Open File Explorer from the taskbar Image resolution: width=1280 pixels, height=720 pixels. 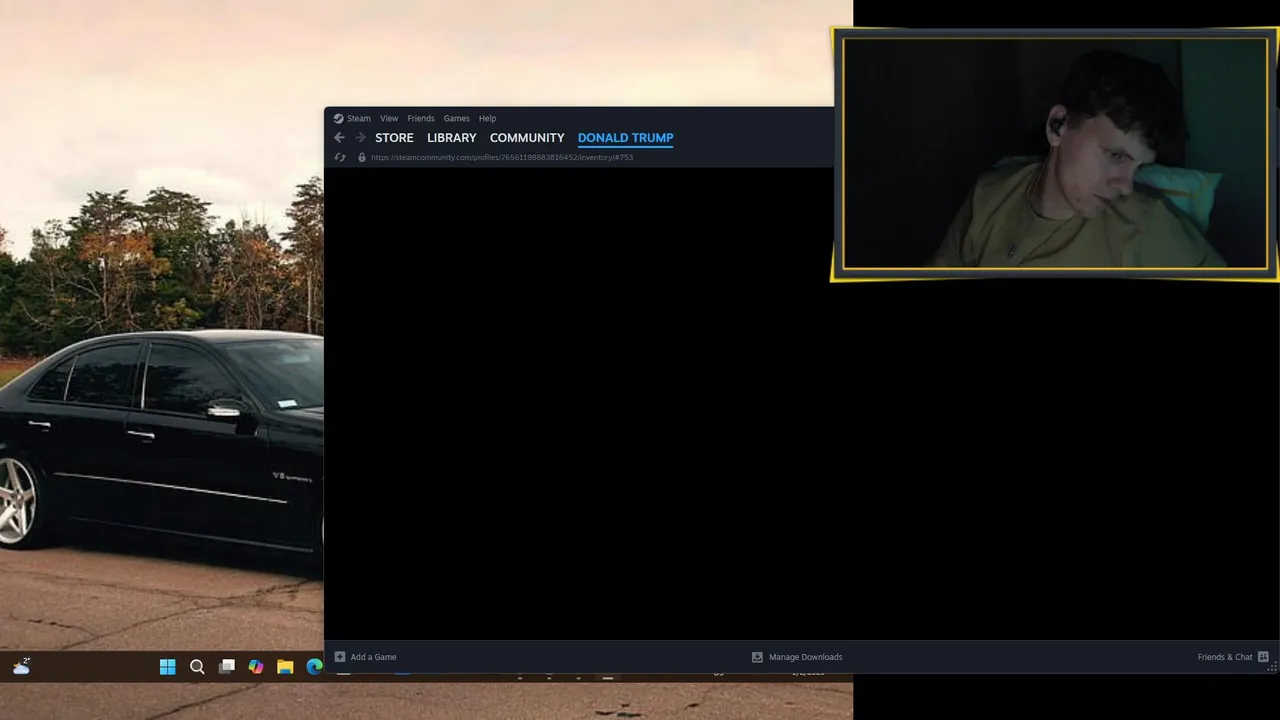[x=285, y=667]
